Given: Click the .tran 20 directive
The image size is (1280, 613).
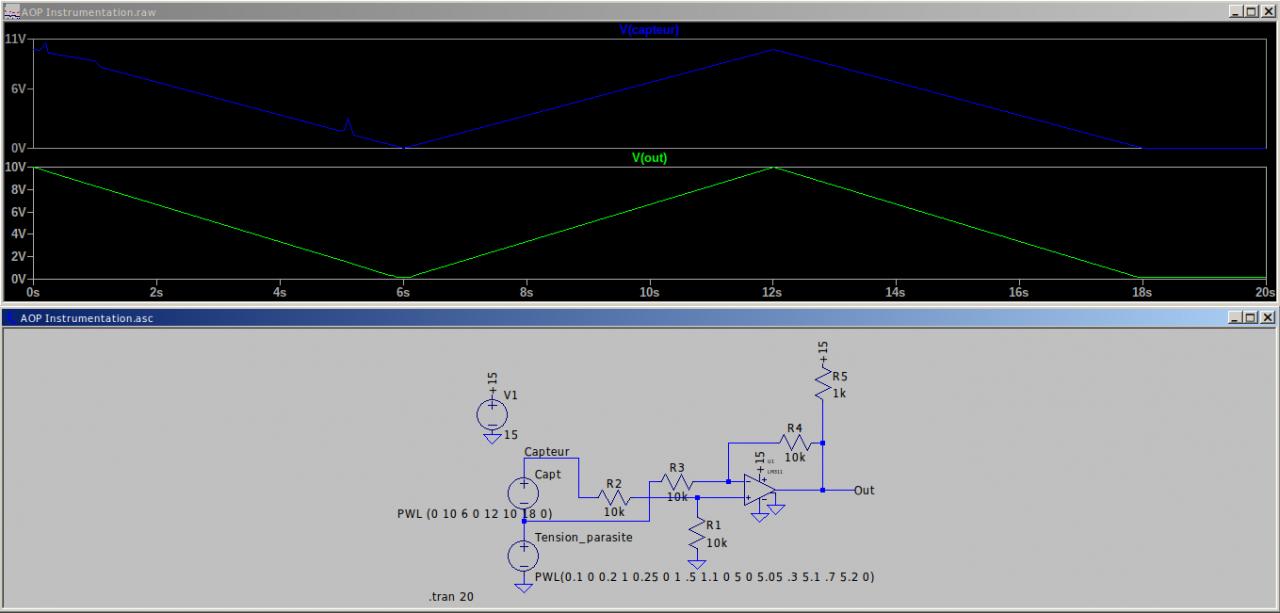Looking at the screenshot, I should pyautogui.click(x=451, y=597).
